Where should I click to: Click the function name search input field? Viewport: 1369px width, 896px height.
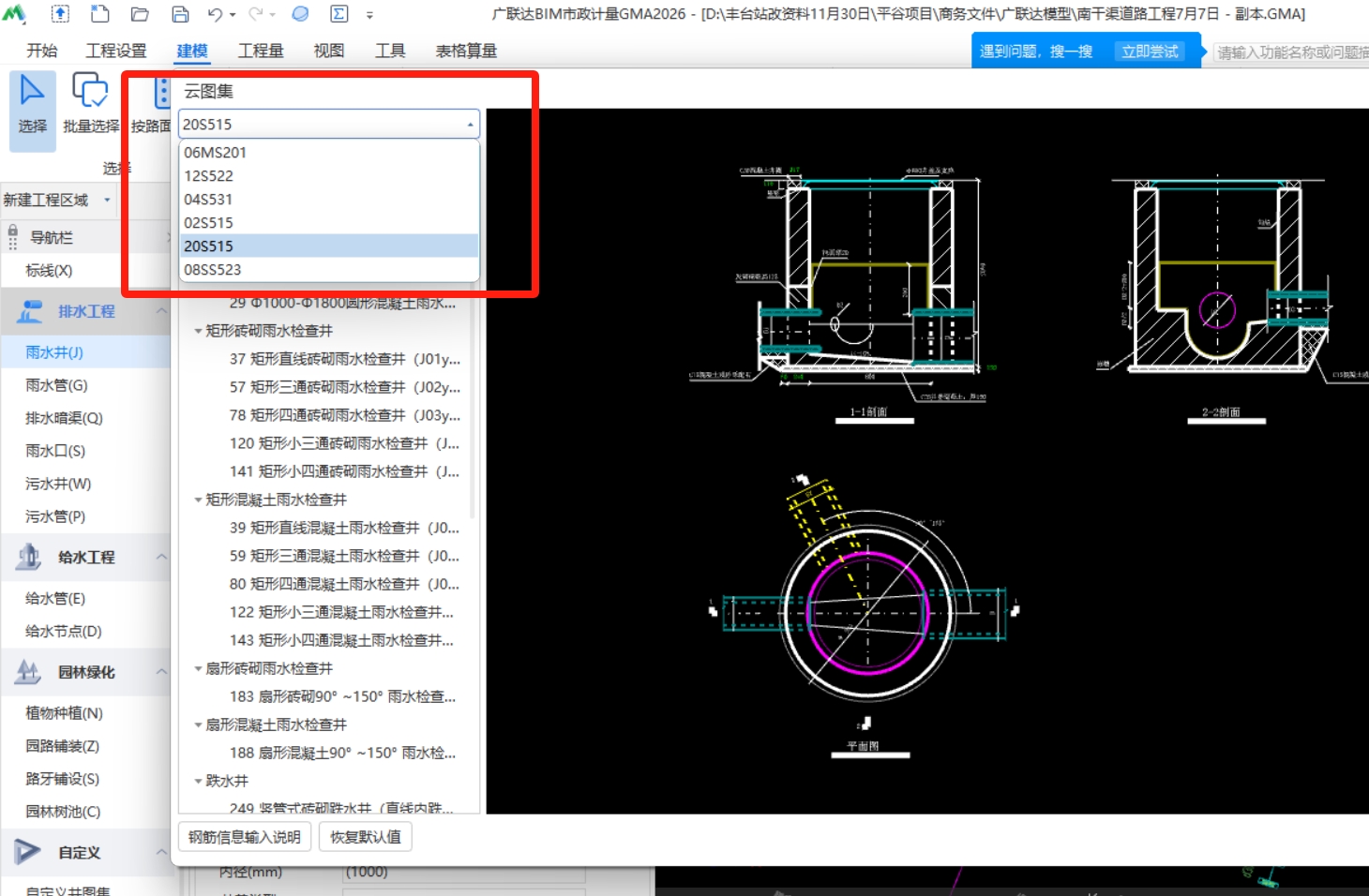click(1290, 52)
